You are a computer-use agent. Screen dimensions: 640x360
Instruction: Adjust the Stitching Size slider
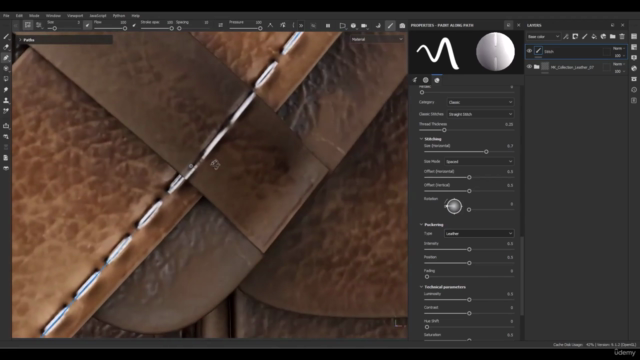pyautogui.click(x=469, y=151)
